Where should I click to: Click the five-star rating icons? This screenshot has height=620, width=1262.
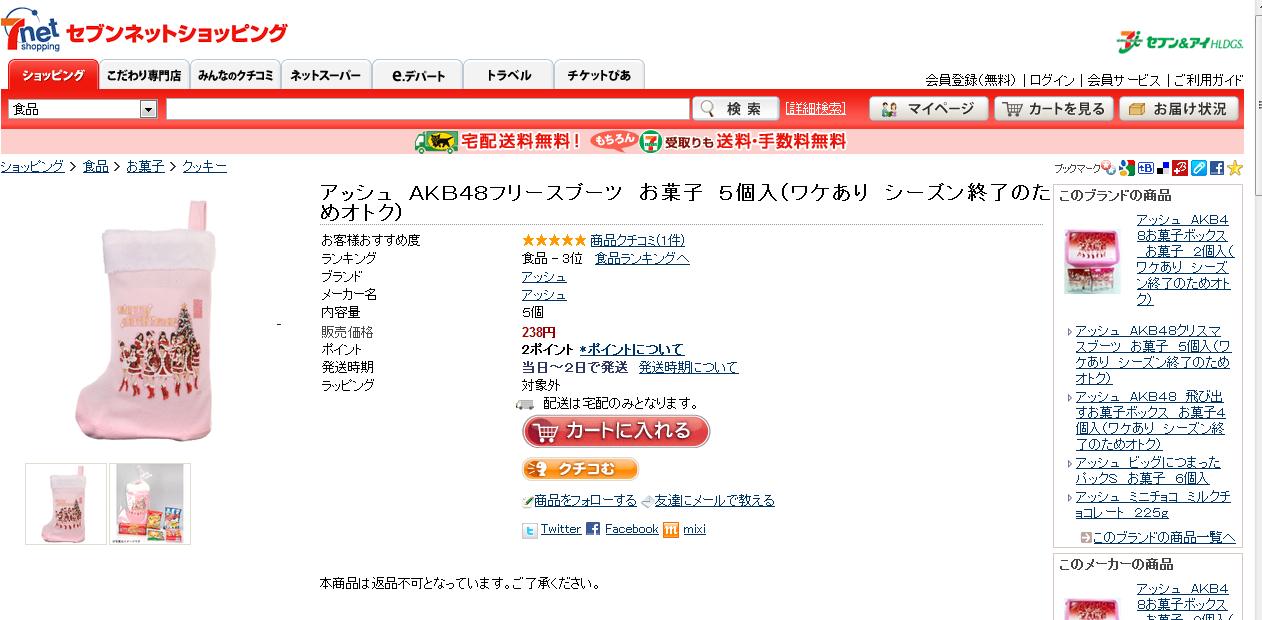554,240
